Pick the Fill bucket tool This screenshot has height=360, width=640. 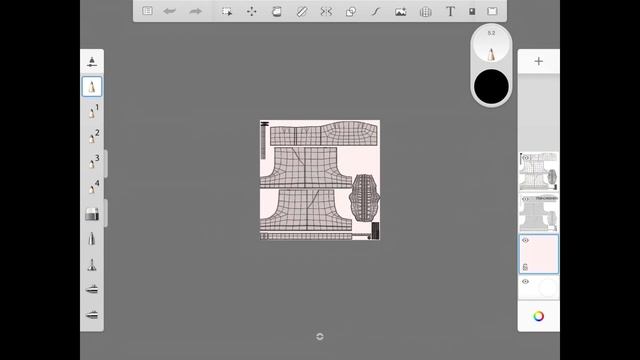277,11
